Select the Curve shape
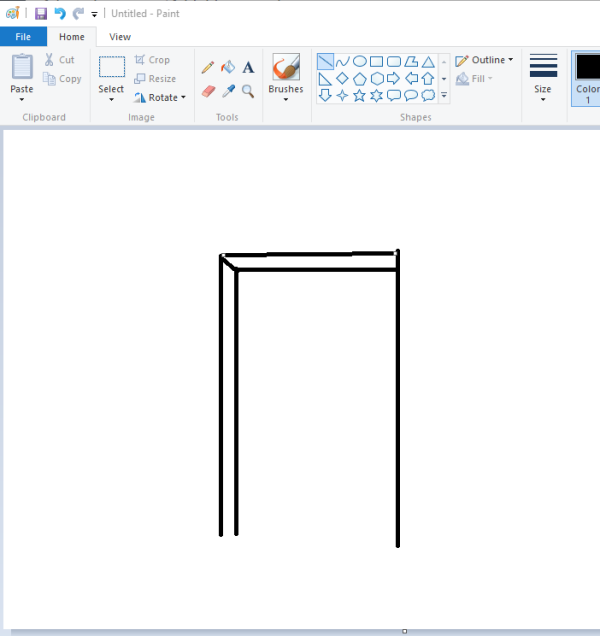The height and width of the screenshot is (636, 600). (x=342, y=62)
